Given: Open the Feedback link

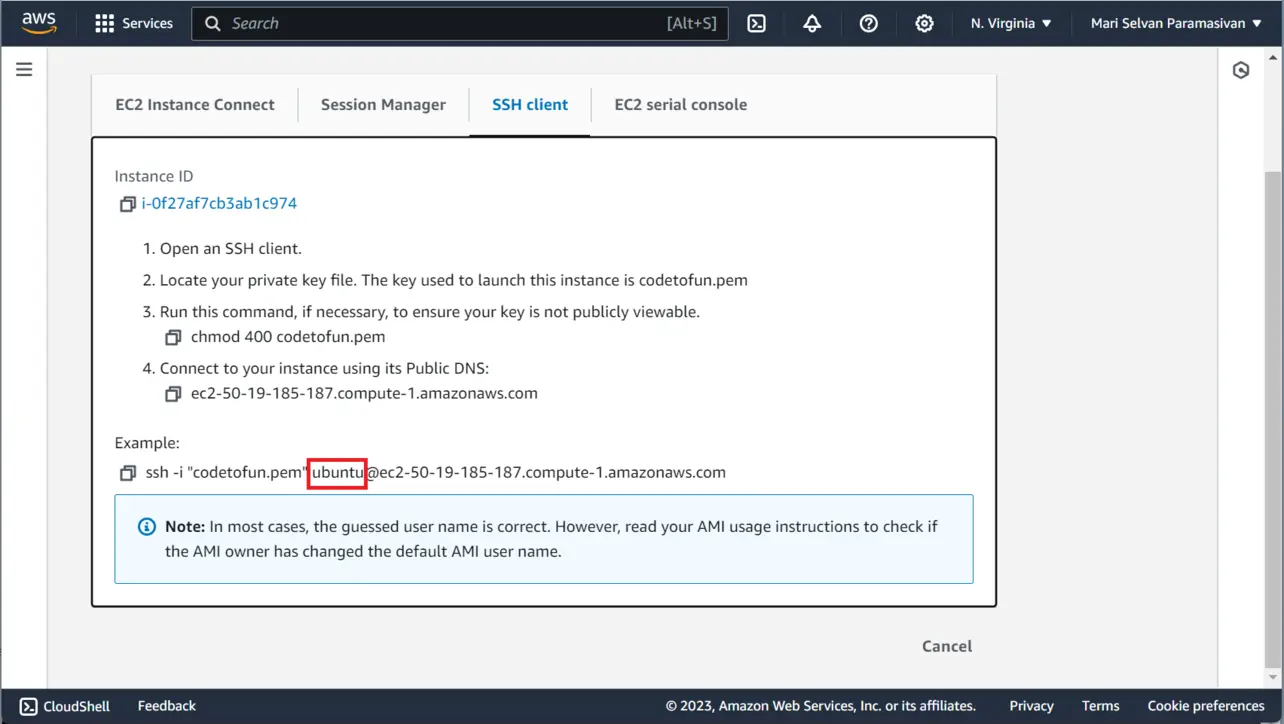Looking at the screenshot, I should (x=167, y=706).
